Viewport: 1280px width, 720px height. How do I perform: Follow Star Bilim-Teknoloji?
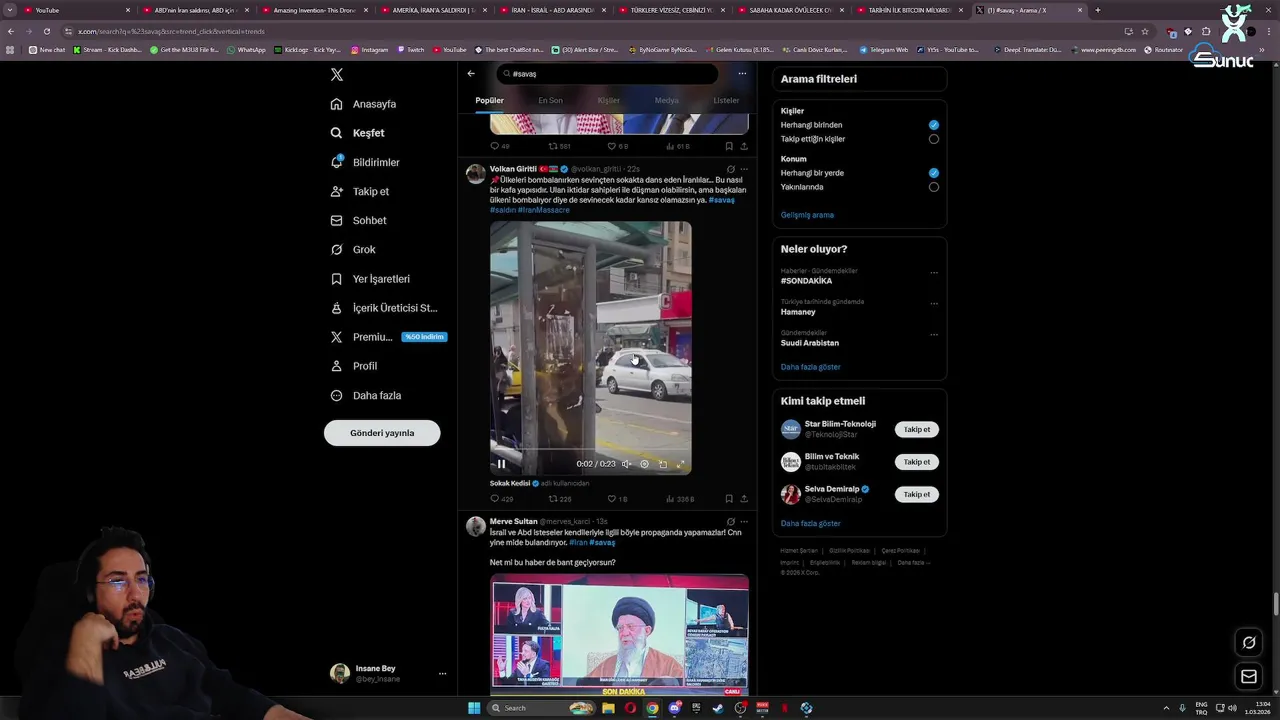tap(916, 430)
